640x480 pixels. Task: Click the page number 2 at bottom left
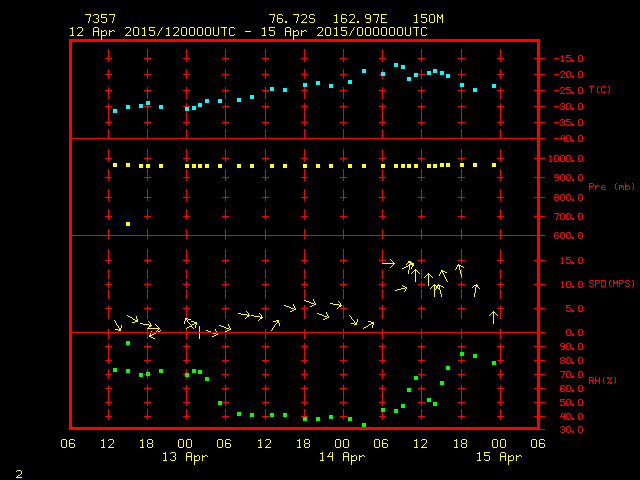[18, 471]
